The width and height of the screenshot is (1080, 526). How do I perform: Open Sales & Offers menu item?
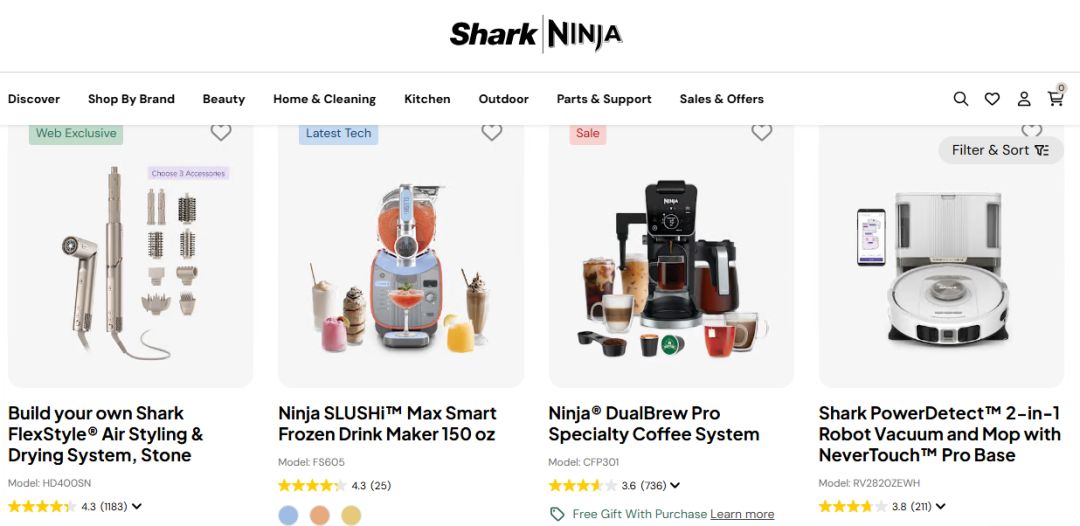pos(722,99)
